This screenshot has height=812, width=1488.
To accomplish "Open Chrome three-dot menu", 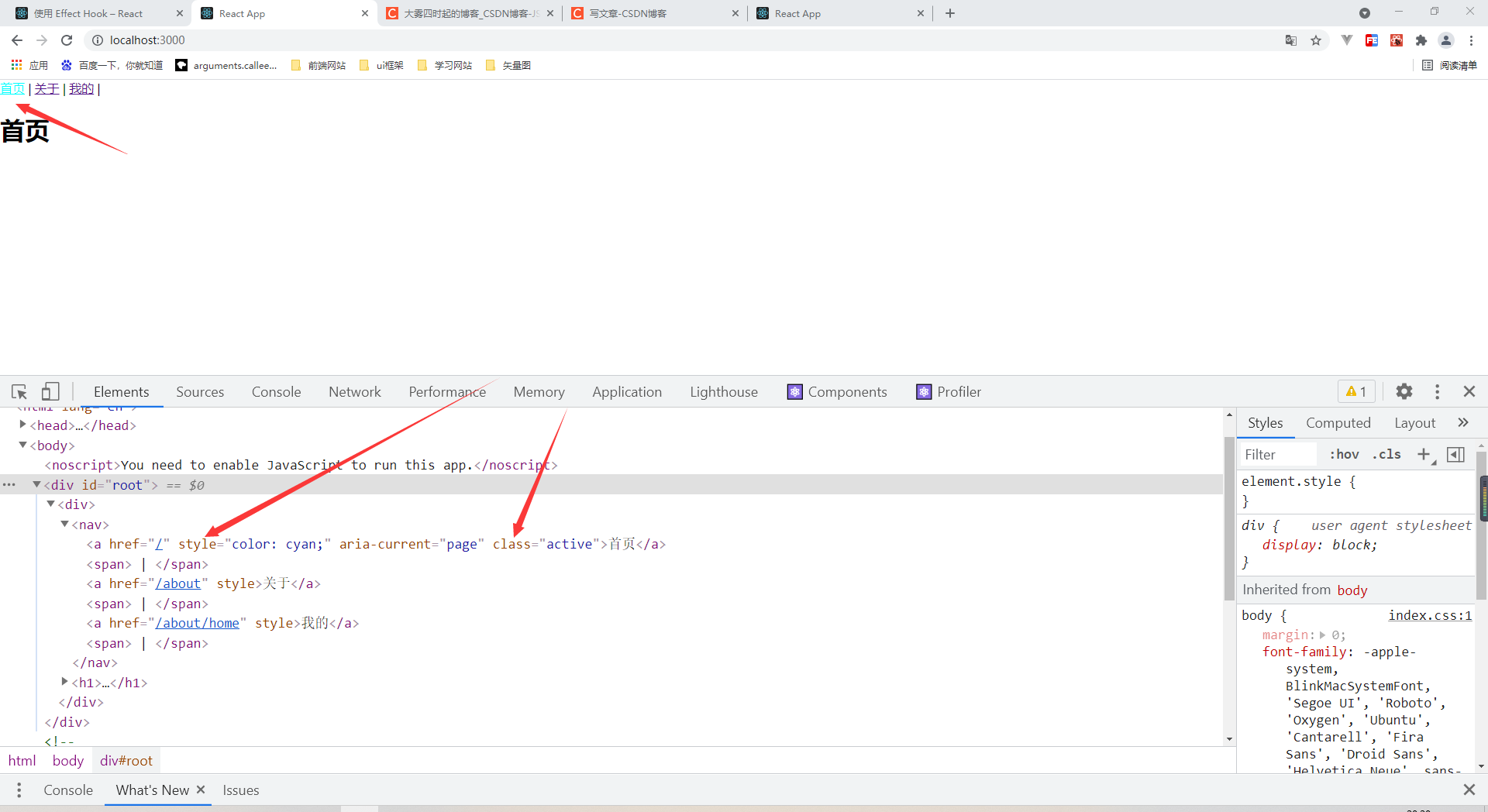I will (x=1471, y=40).
